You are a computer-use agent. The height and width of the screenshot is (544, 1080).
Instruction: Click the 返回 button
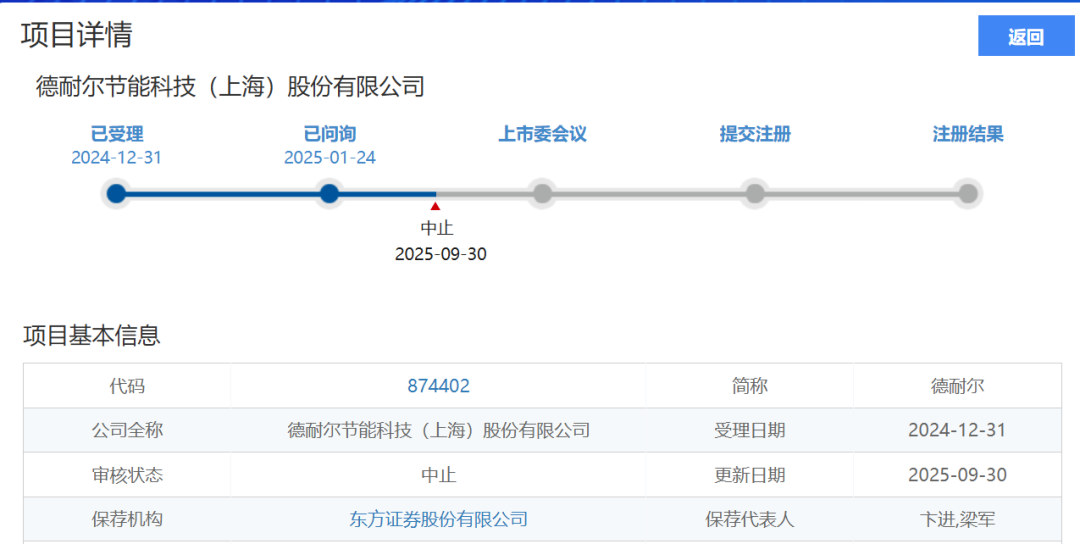point(1026,37)
